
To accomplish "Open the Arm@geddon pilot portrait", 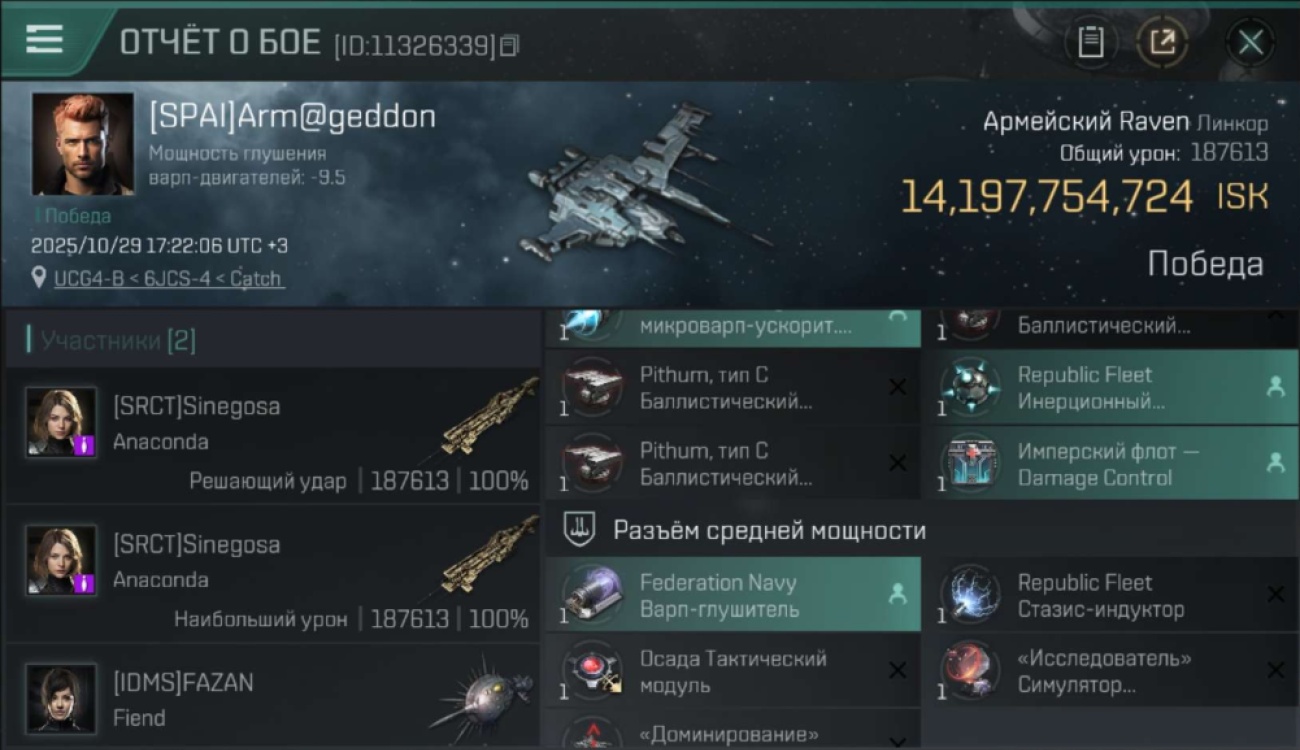I will click(x=83, y=144).
